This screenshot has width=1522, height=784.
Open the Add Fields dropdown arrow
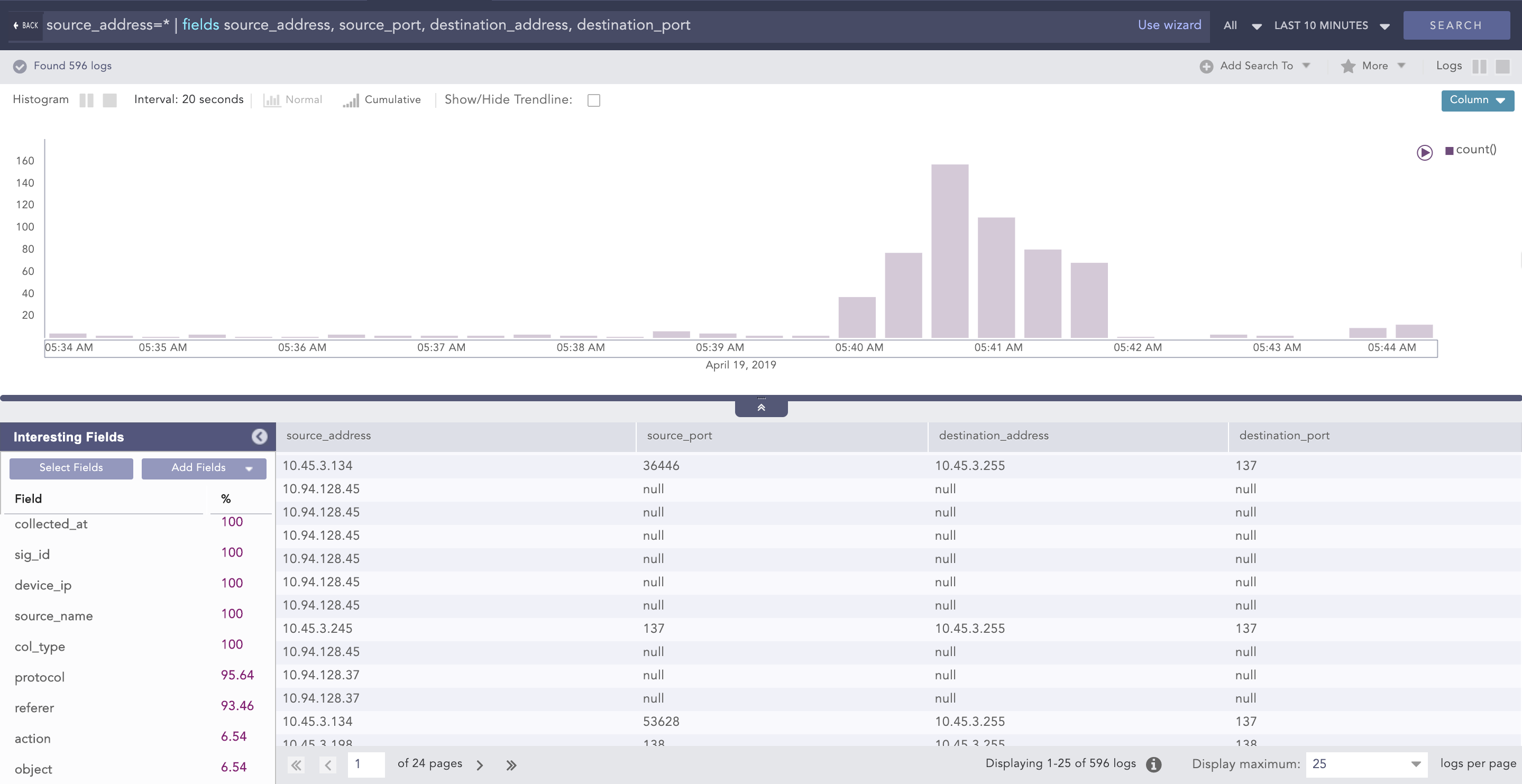(x=249, y=468)
